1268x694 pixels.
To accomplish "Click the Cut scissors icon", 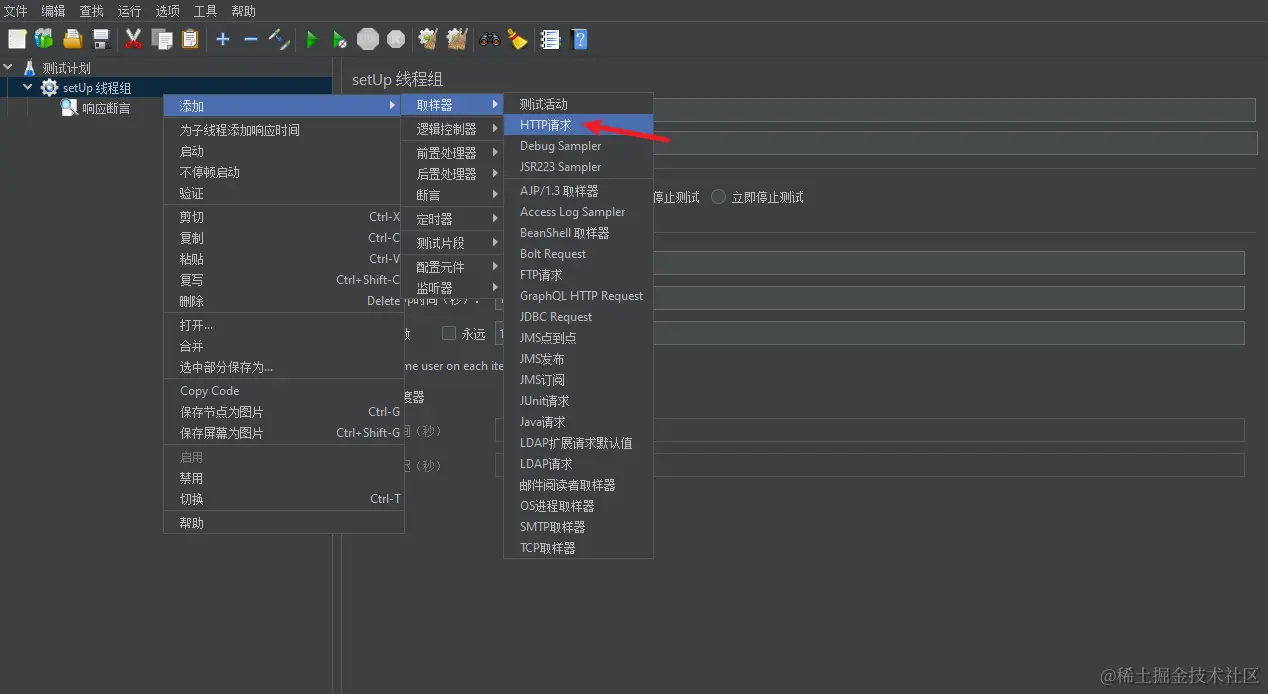I will coord(133,39).
